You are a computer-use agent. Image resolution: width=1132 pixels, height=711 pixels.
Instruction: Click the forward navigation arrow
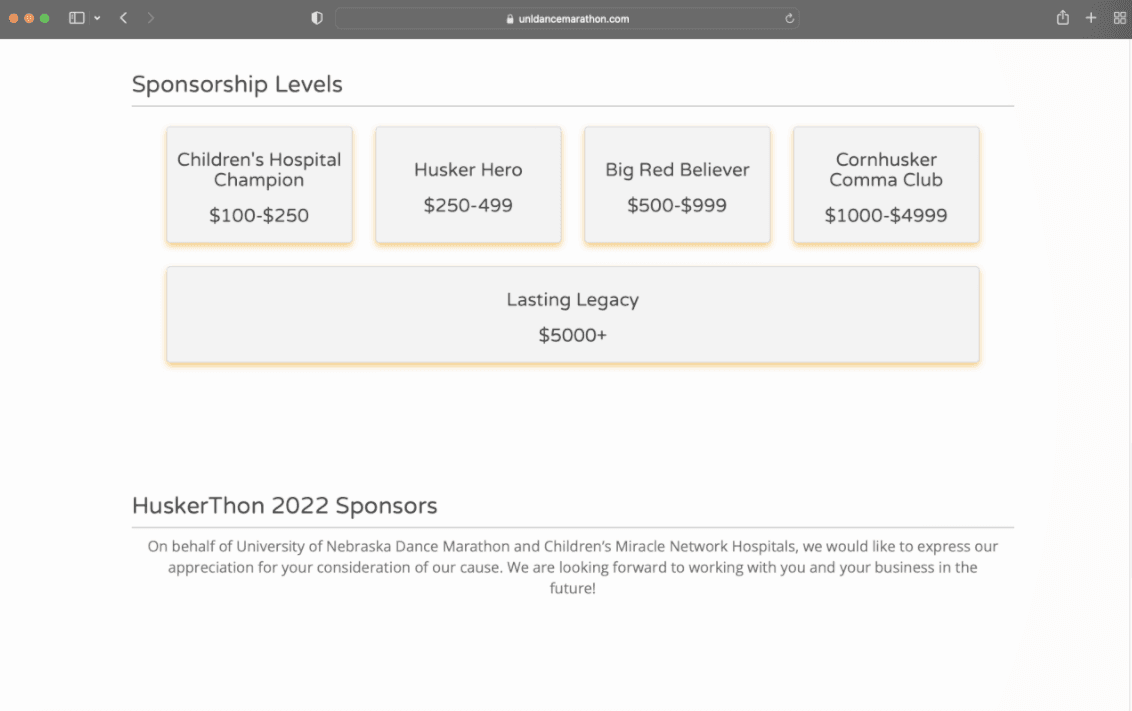click(151, 18)
